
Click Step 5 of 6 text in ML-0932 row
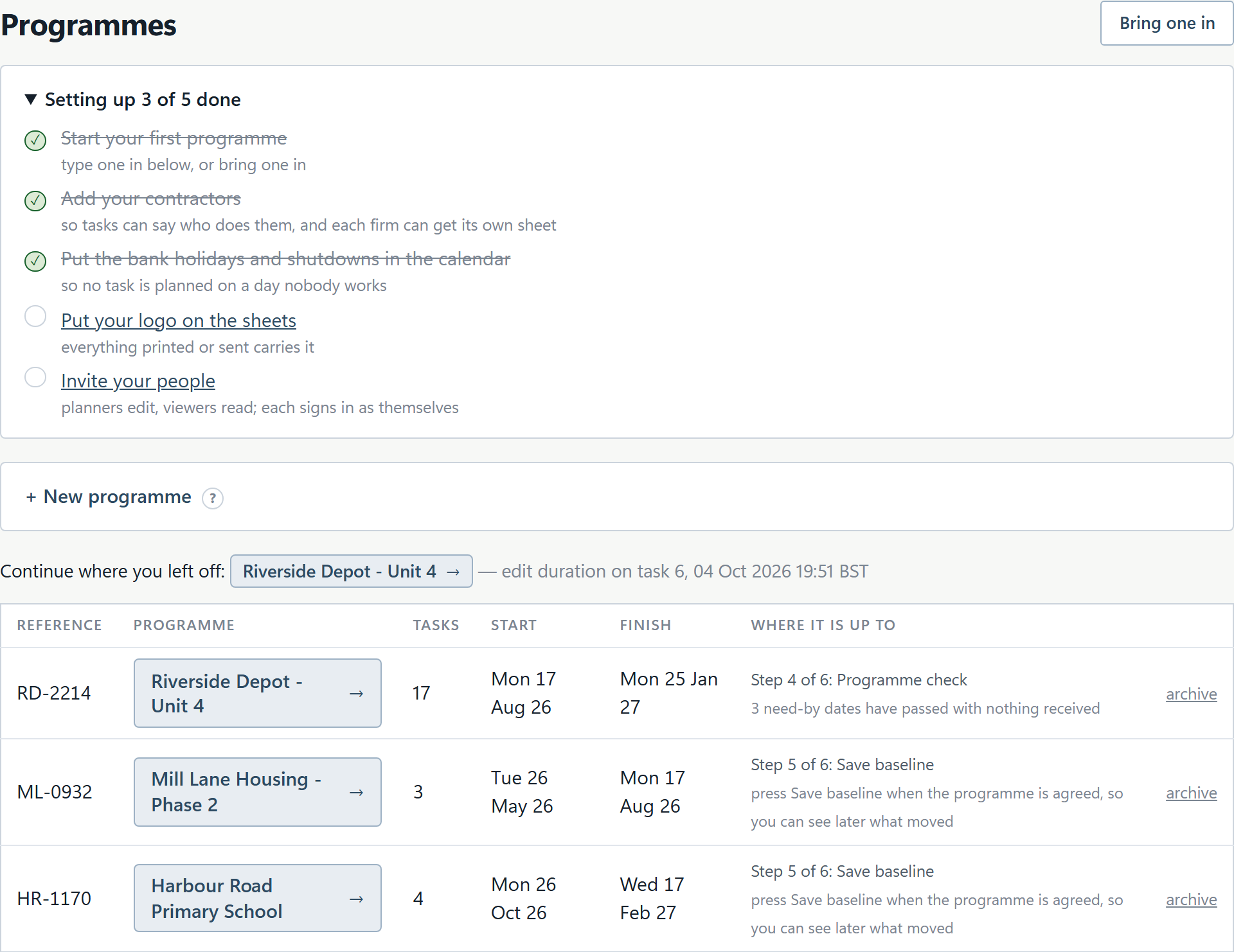click(842, 764)
